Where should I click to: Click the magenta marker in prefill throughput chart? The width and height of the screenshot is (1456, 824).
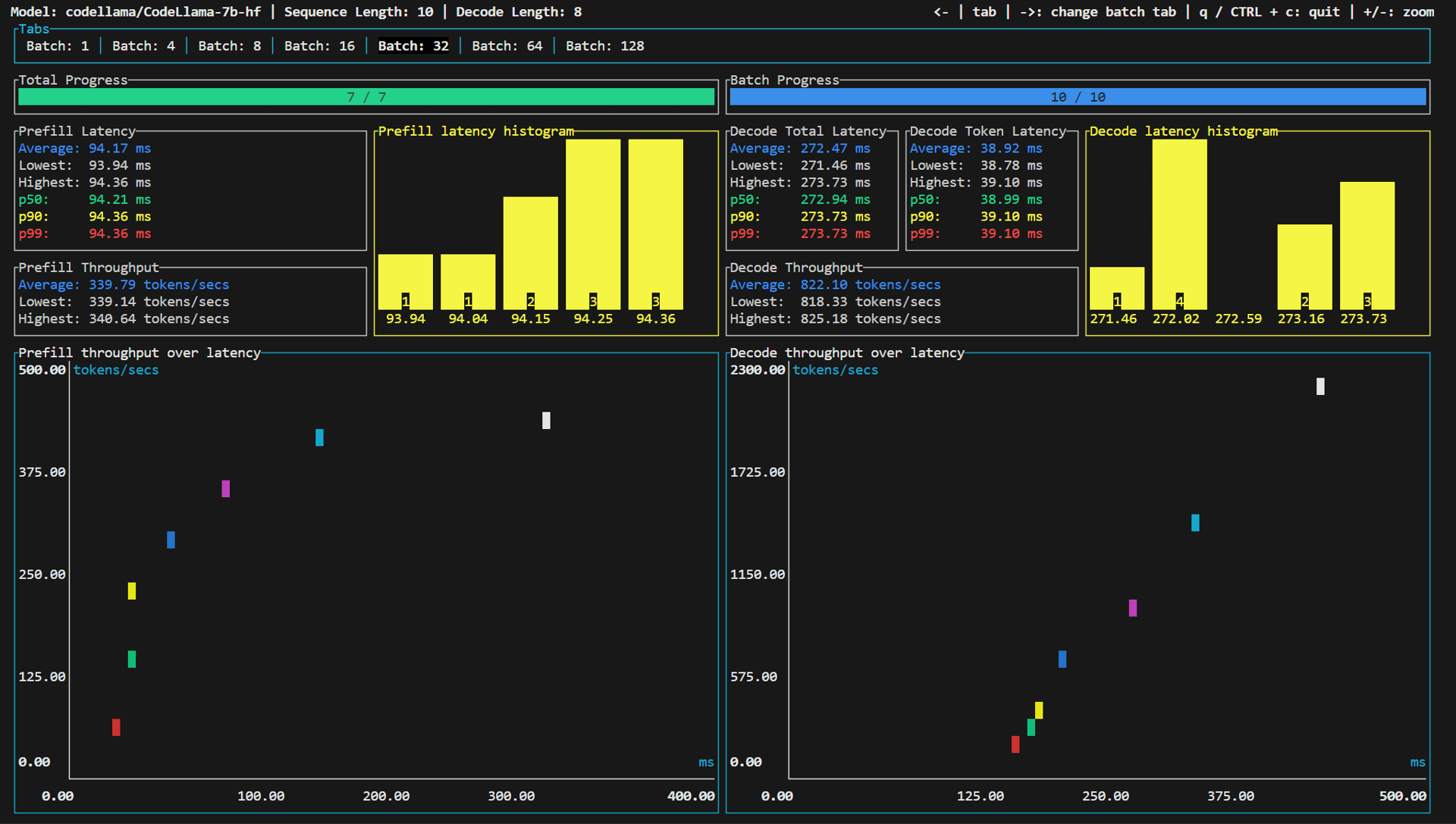tap(226, 489)
